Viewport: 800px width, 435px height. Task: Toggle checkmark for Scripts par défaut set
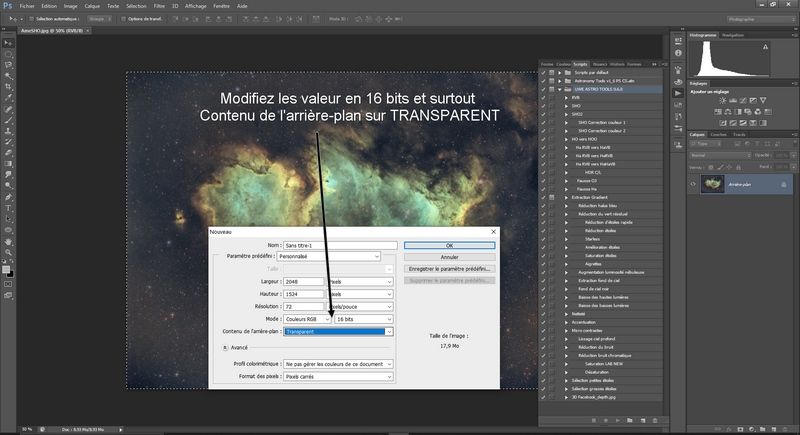(x=543, y=72)
